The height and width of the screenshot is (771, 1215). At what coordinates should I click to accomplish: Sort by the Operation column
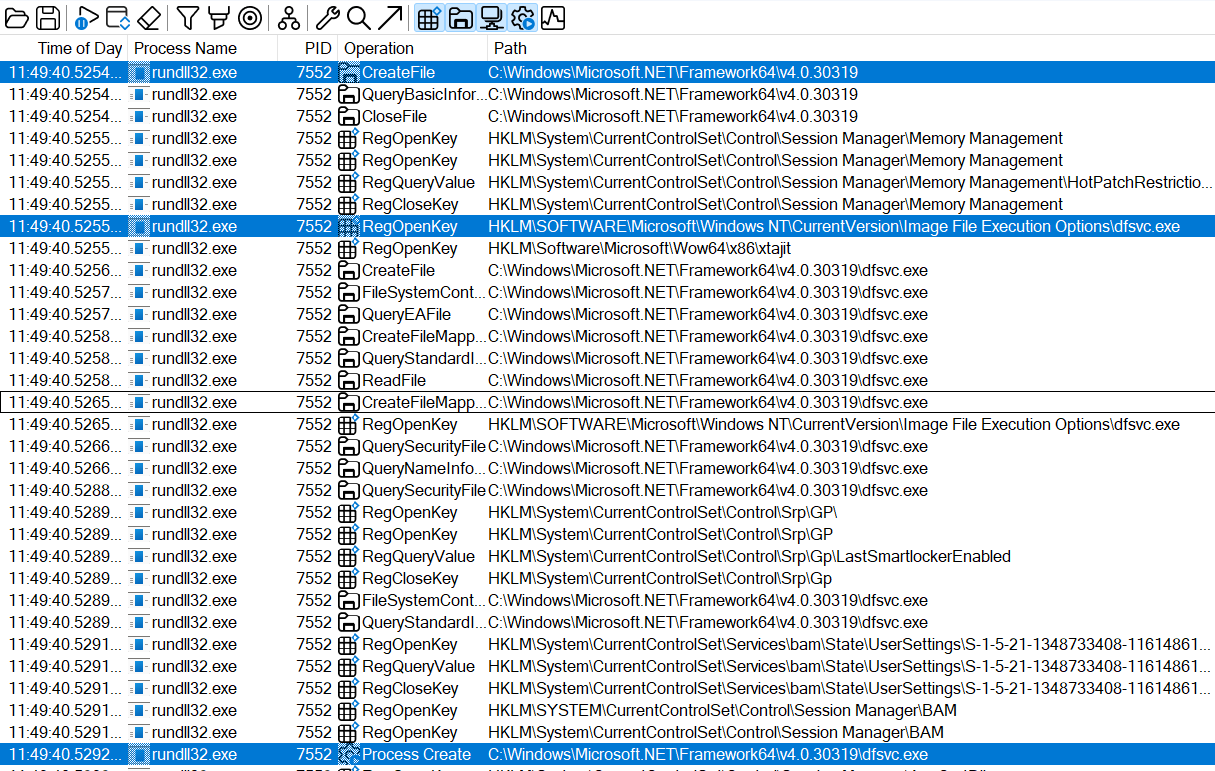(378, 48)
